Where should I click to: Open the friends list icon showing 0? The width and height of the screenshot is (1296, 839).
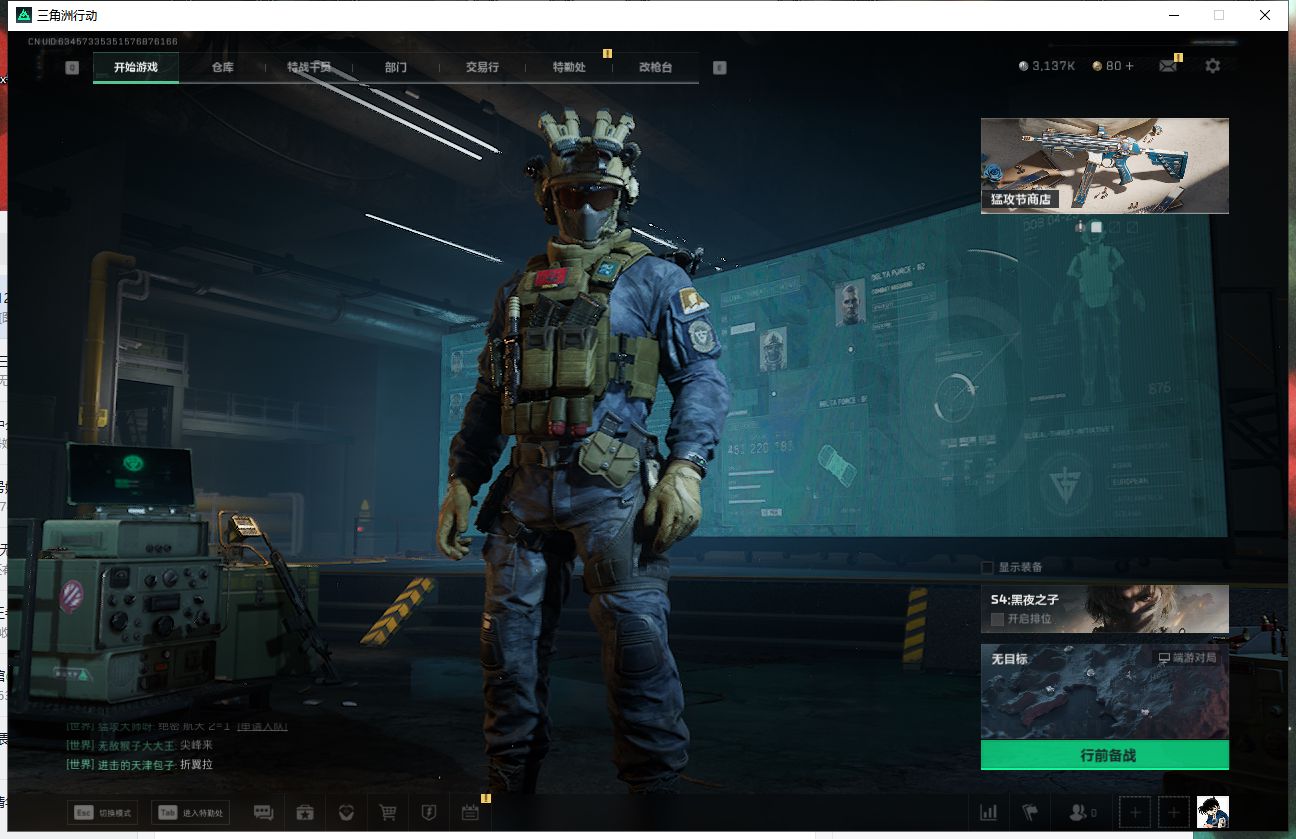click(1083, 813)
